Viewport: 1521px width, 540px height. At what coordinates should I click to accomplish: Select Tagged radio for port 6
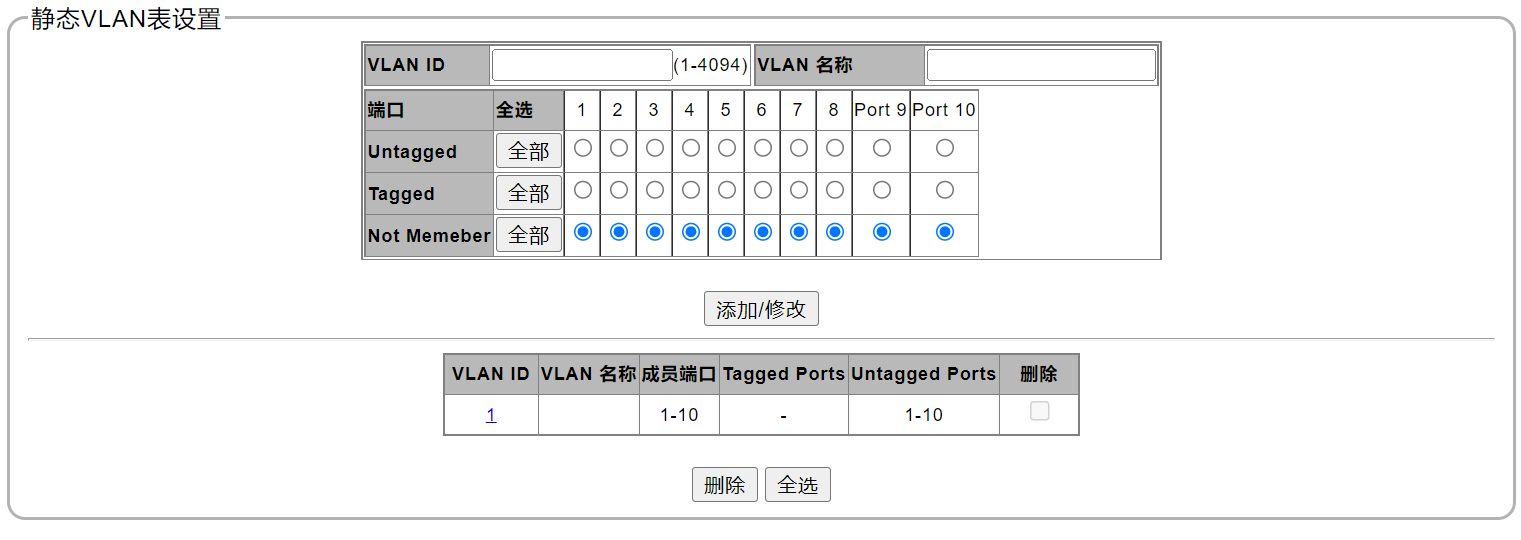[x=763, y=190]
